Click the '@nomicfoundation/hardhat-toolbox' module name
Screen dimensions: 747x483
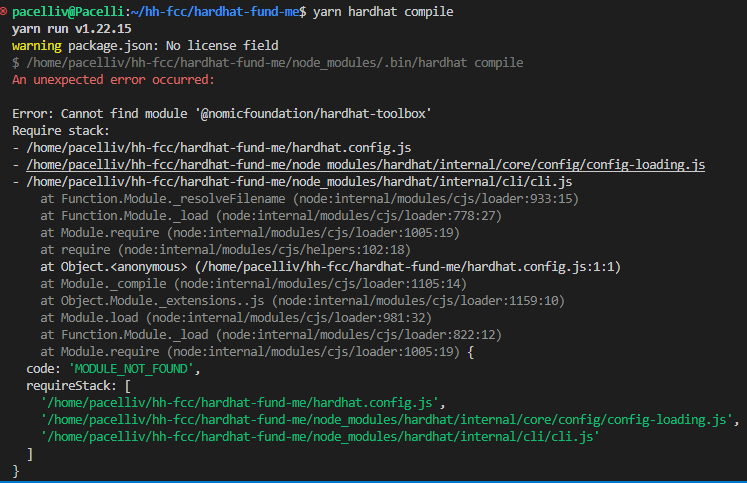point(313,114)
